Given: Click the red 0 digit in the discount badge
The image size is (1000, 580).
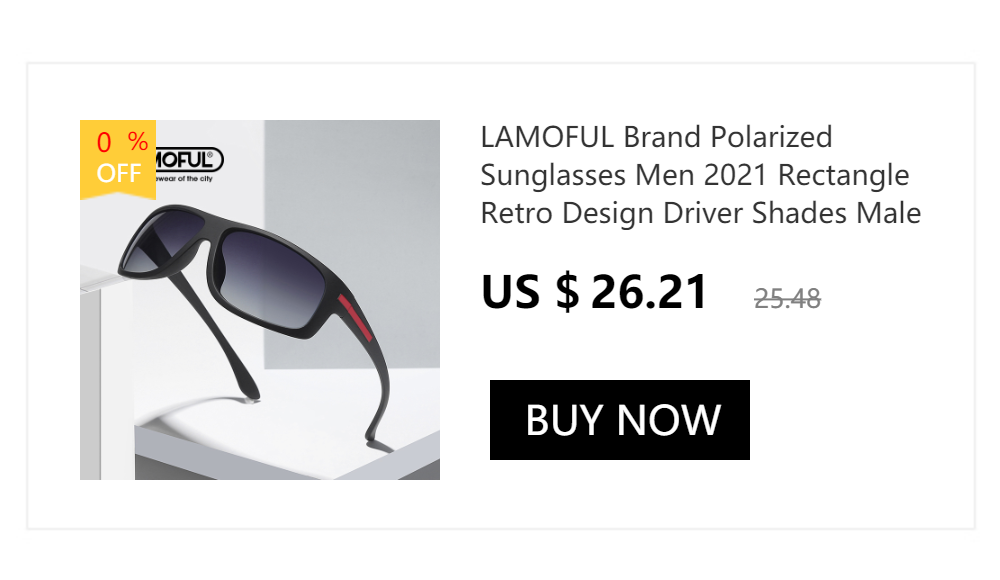Looking at the screenshot, I should point(104,142).
